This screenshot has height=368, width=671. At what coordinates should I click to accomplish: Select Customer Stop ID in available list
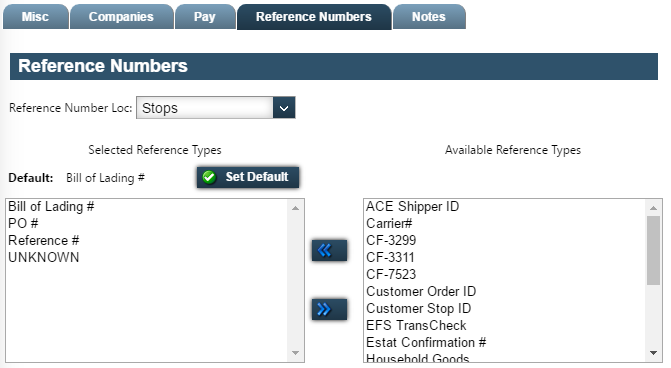click(x=419, y=309)
